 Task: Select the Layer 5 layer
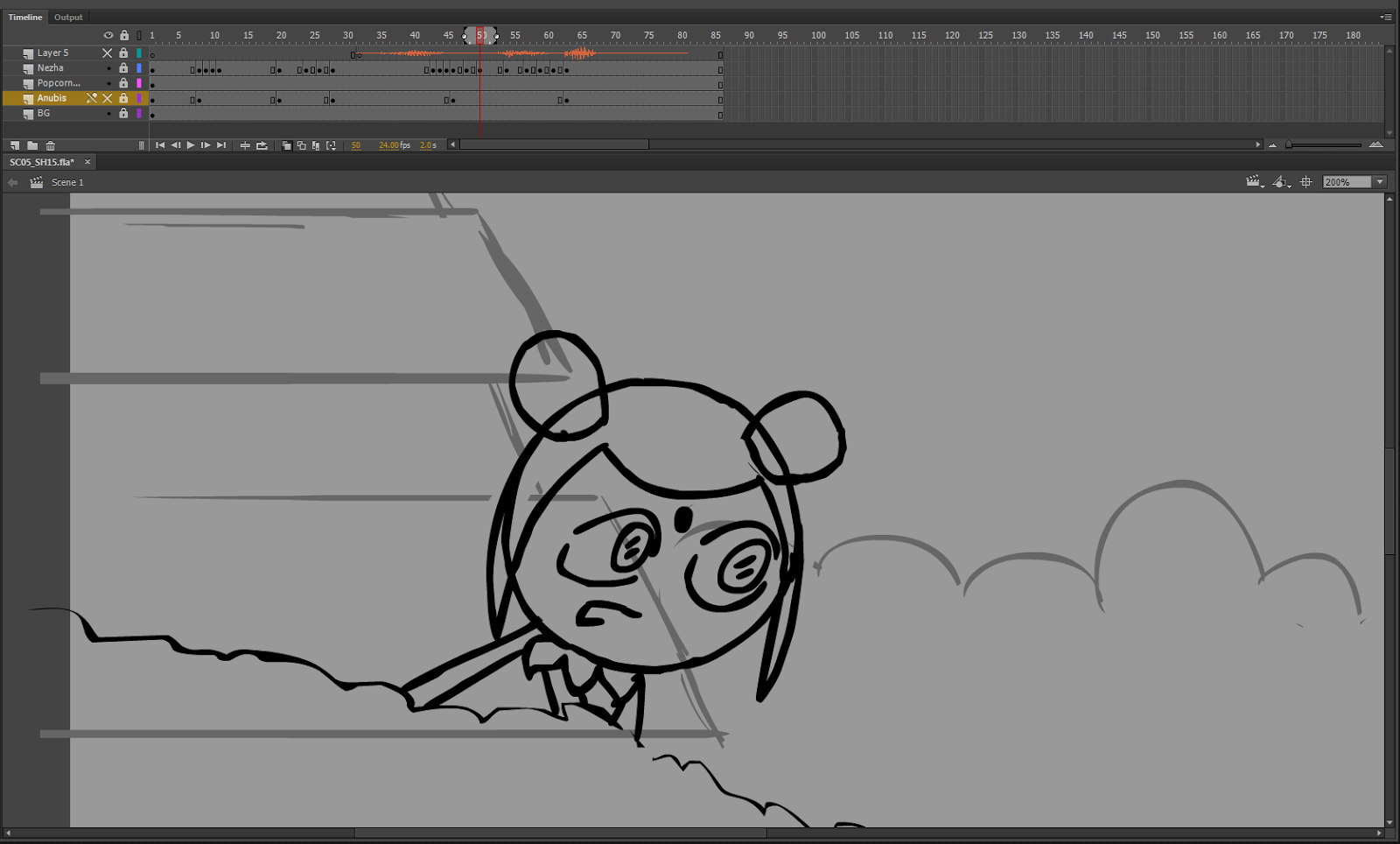point(52,53)
